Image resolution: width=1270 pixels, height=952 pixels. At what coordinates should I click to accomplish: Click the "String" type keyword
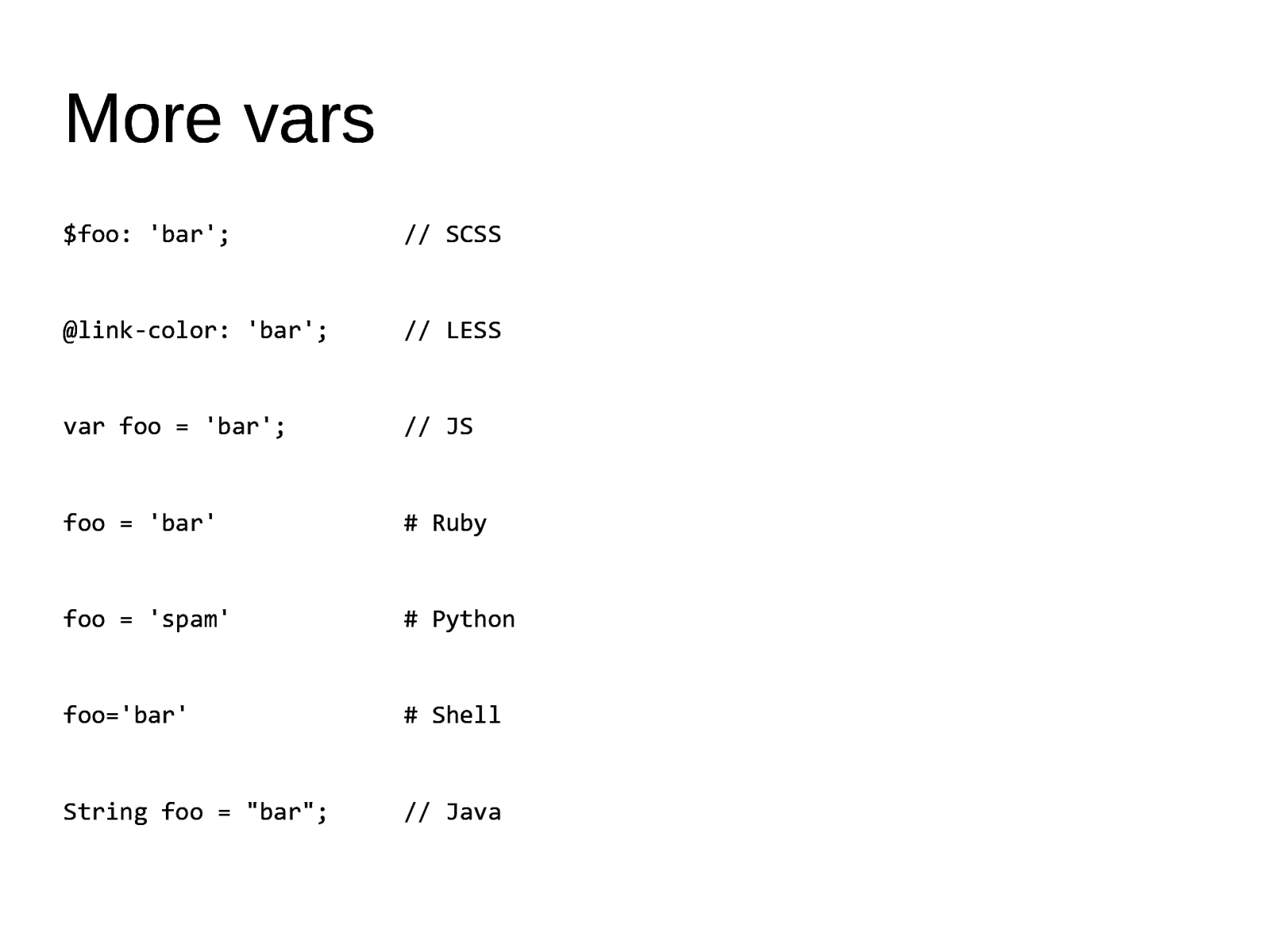click(105, 812)
